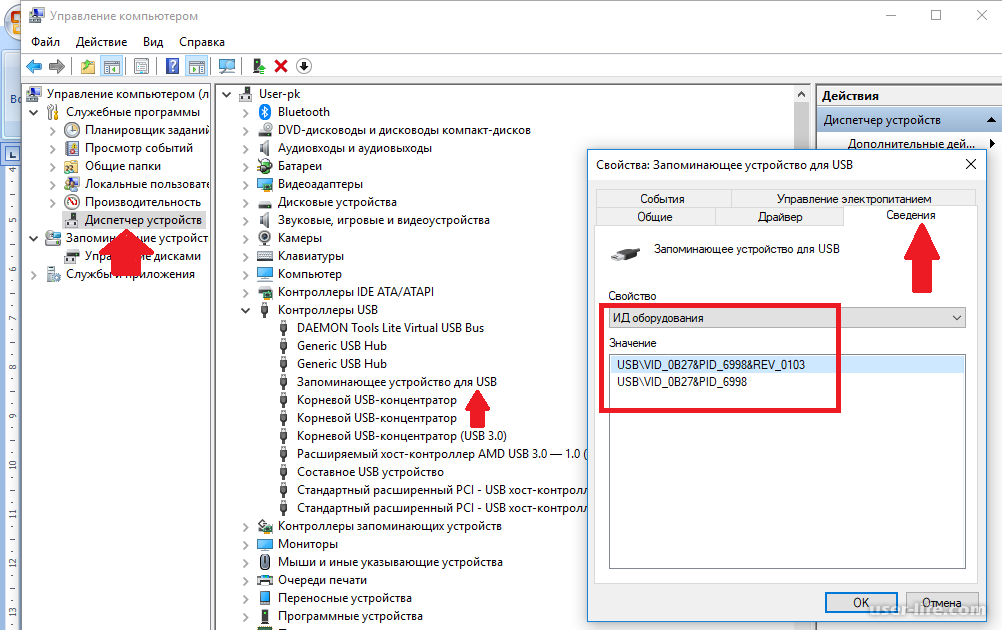Collapse the Контроллеры USB node
Image resolution: width=1002 pixels, height=630 pixels.
(245, 311)
